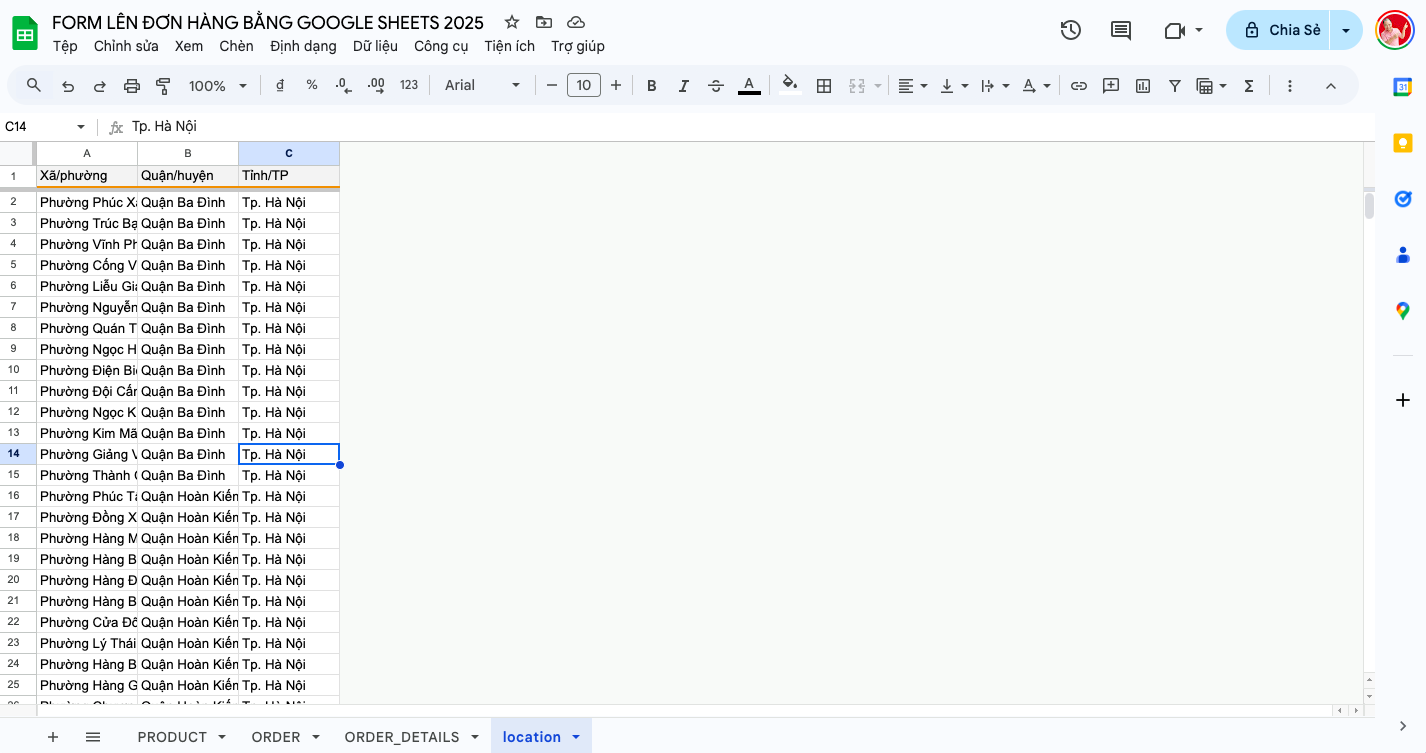Open the zoom level dropdown
The image size is (1426, 753).
(216, 85)
